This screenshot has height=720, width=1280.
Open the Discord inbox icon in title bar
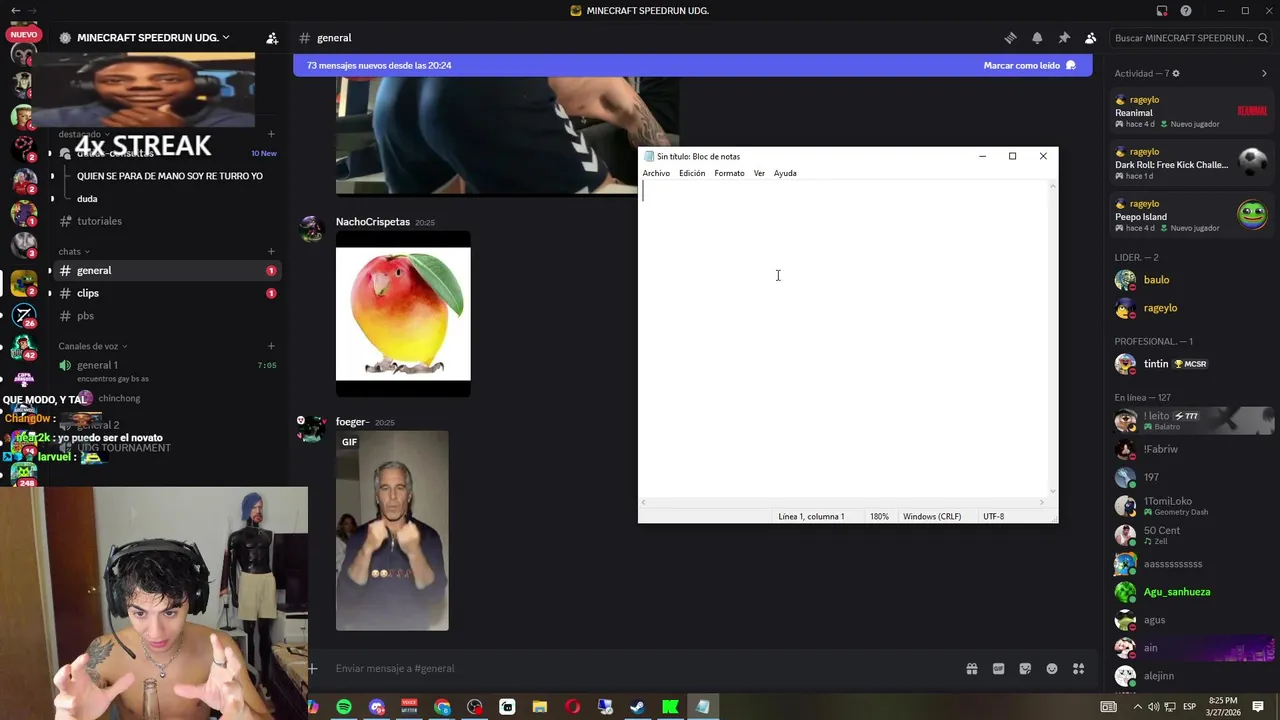pos(1162,11)
